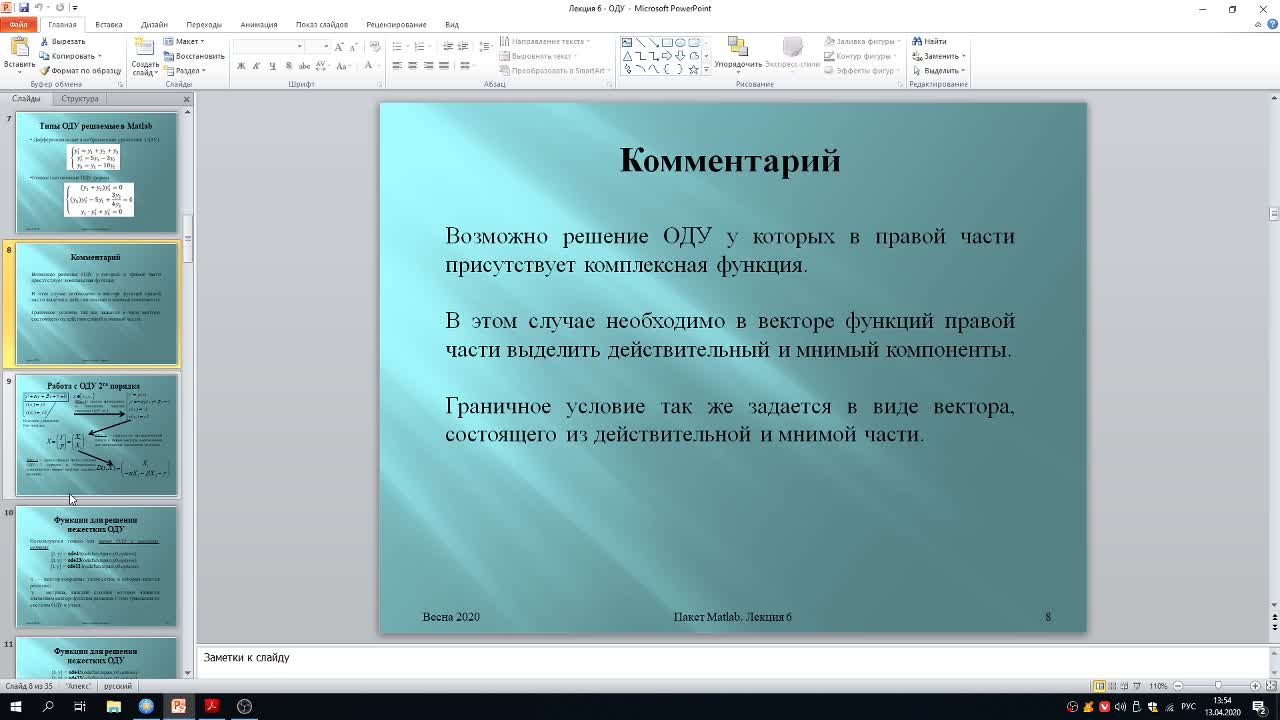Click the Decrease font size icon

[x=354, y=47]
